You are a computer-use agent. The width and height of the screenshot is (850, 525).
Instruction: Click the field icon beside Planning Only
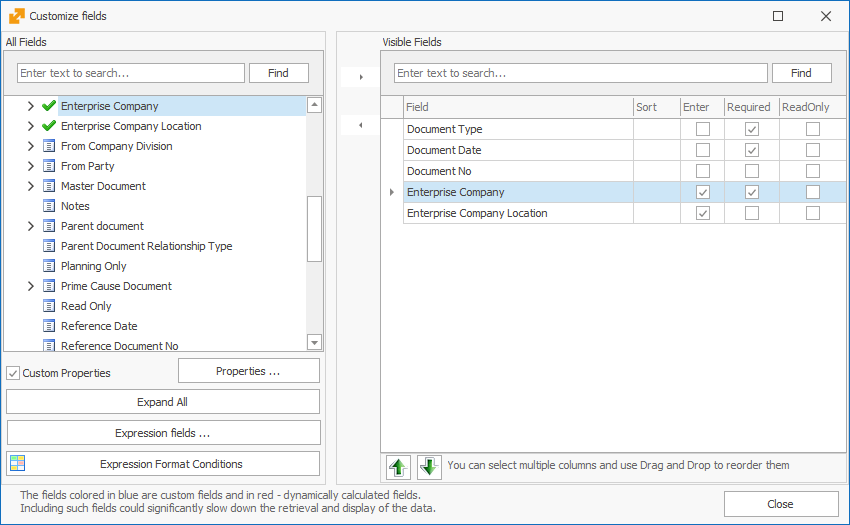pos(49,266)
